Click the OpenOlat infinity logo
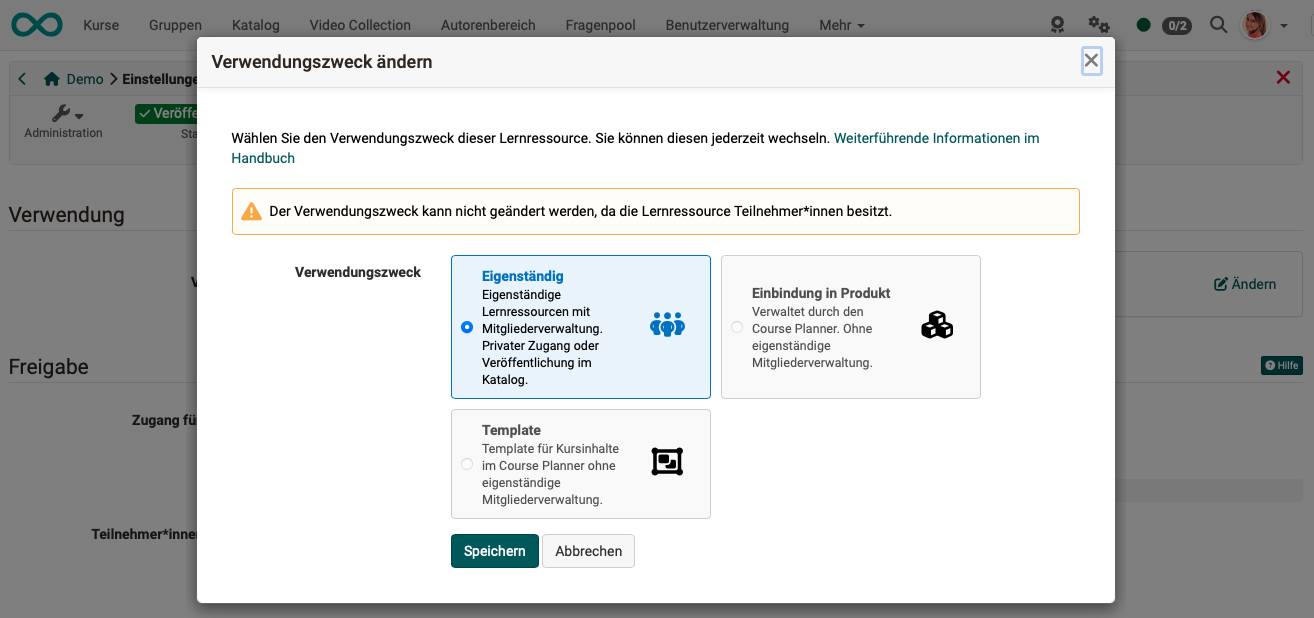1314x618 pixels. 36,24
